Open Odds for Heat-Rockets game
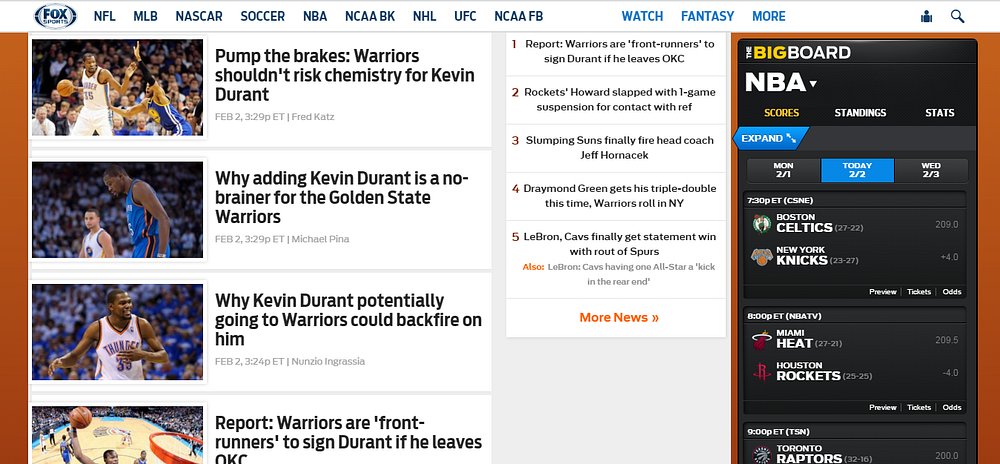This screenshot has height=464, width=1000. (x=952, y=407)
